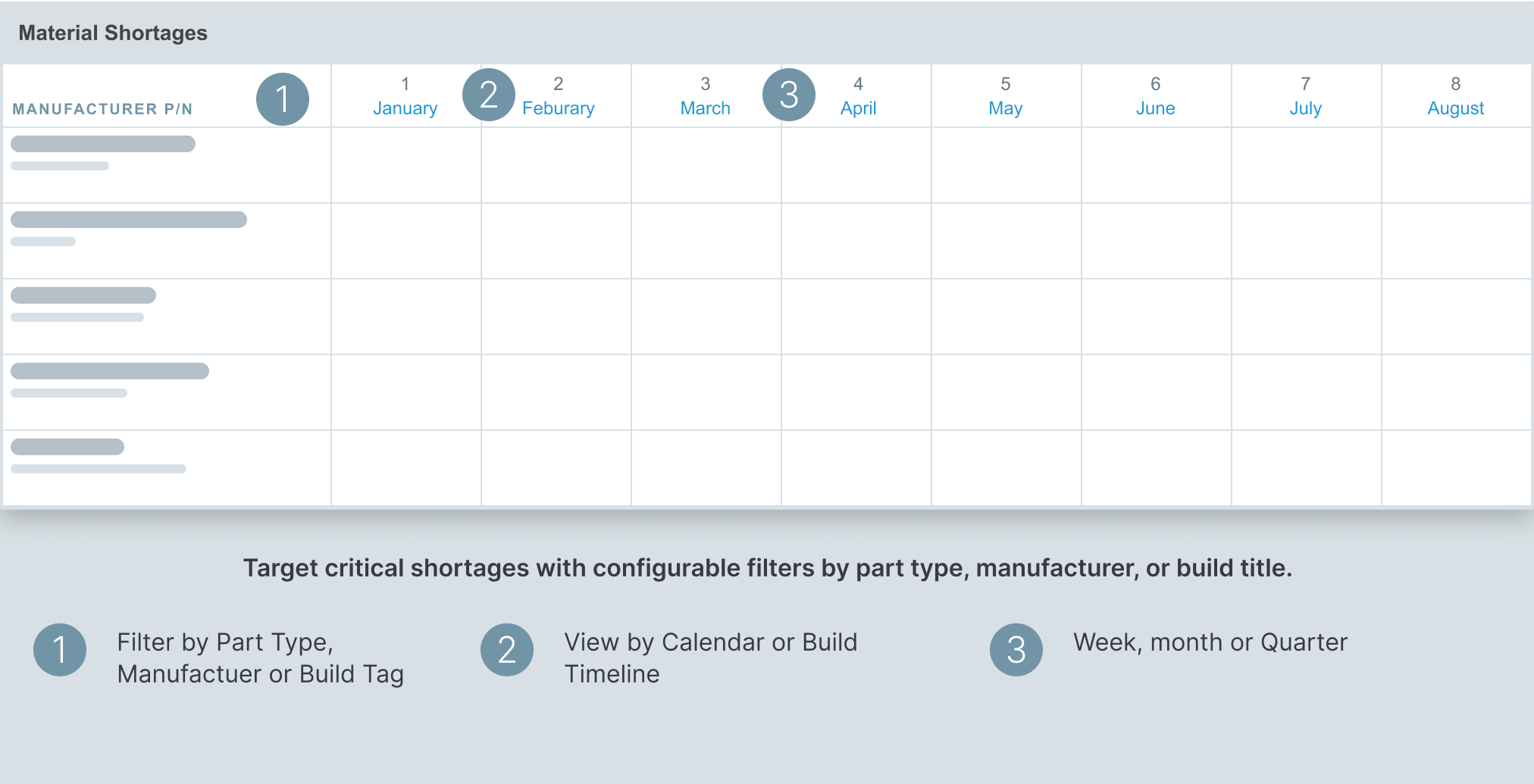Image resolution: width=1534 pixels, height=784 pixels.
Task: Click callout marker 1 beside Manufacturer P/N
Action: pyautogui.click(x=283, y=99)
